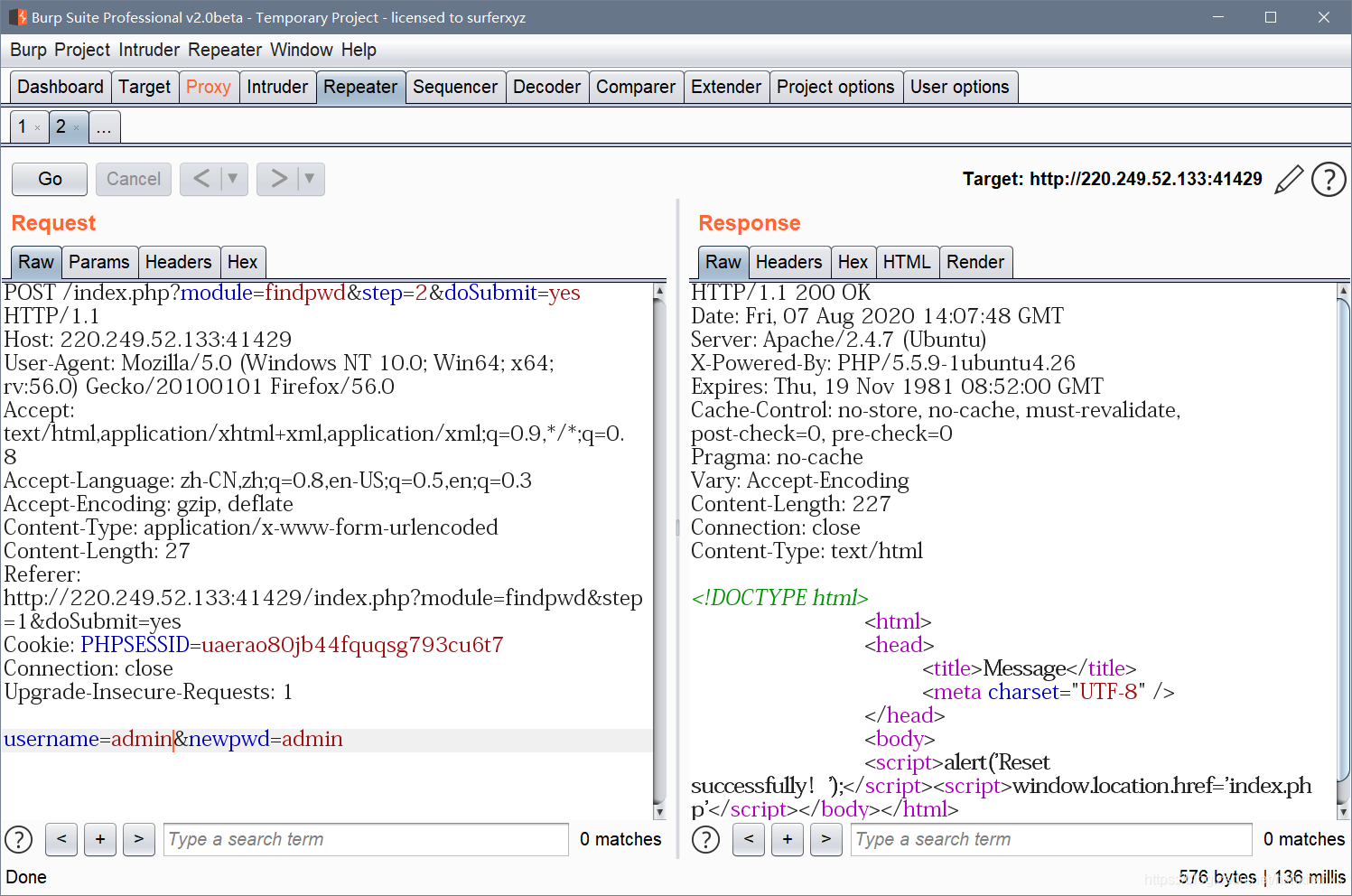Image resolution: width=1352 pixels, height=896 pixels.
Task: Show the response Raw view
Action: pyautogui.click(x=723, y=262)
